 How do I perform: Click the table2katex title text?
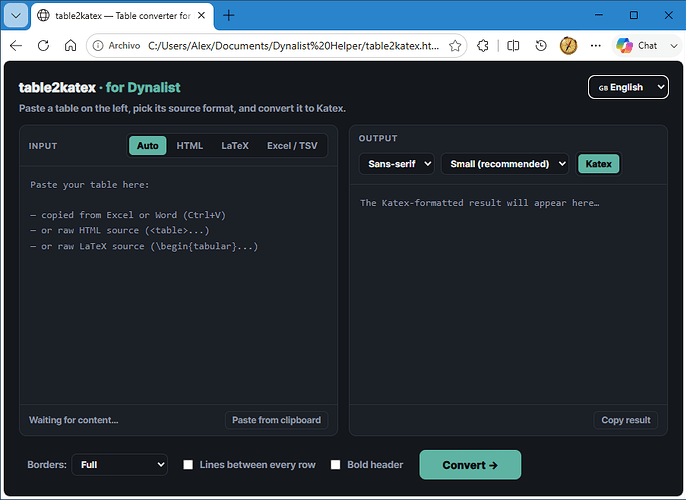pyautogui.click(x=57, y=87)
